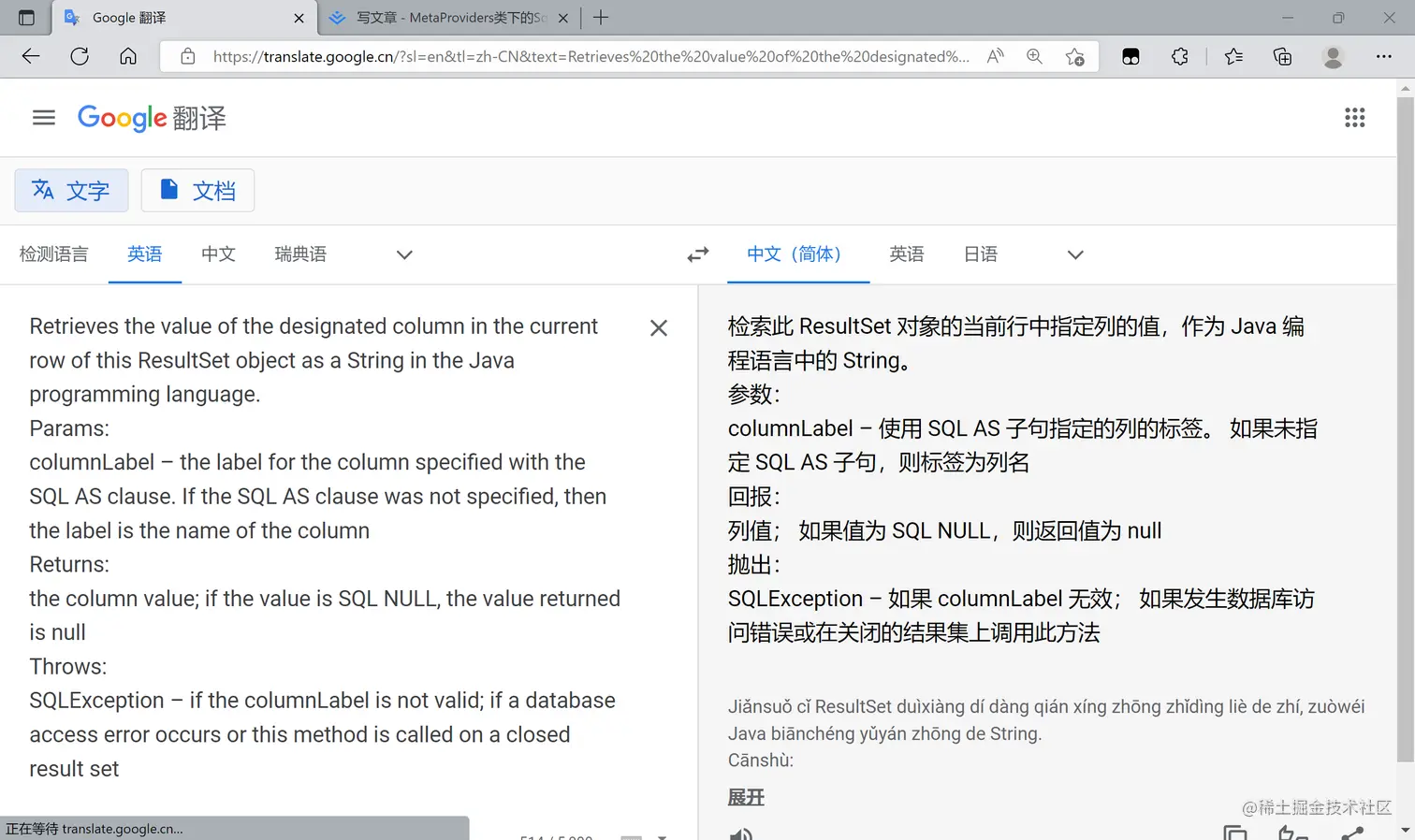Open browser Collections
1415x840 pixels.
[1283, 56]
